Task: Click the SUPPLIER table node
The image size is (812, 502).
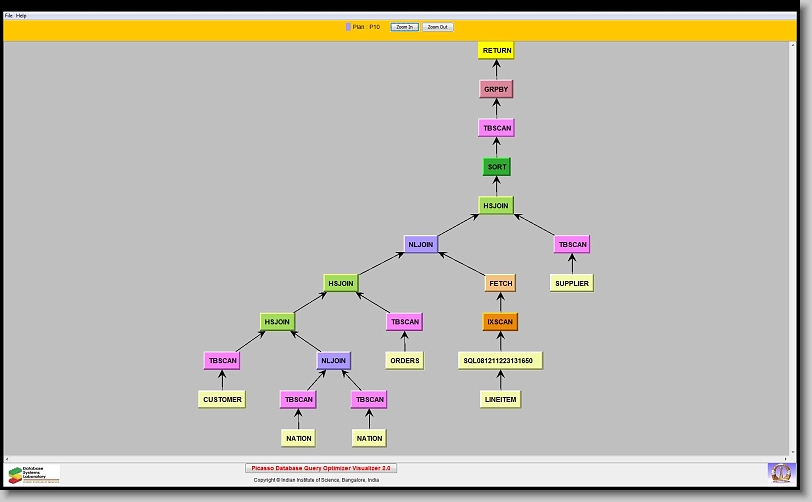Action: tap(571, 283)
